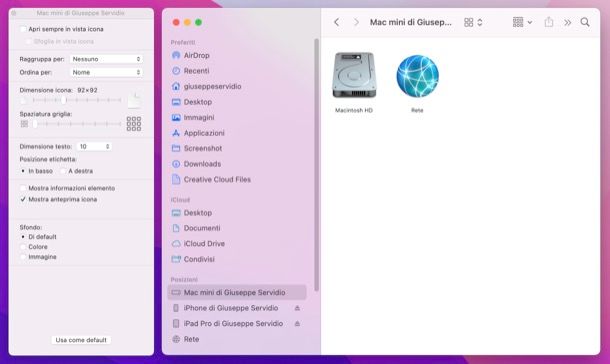
Task: Click the iCloud Drive cloud icon
Action: (176, 243)
